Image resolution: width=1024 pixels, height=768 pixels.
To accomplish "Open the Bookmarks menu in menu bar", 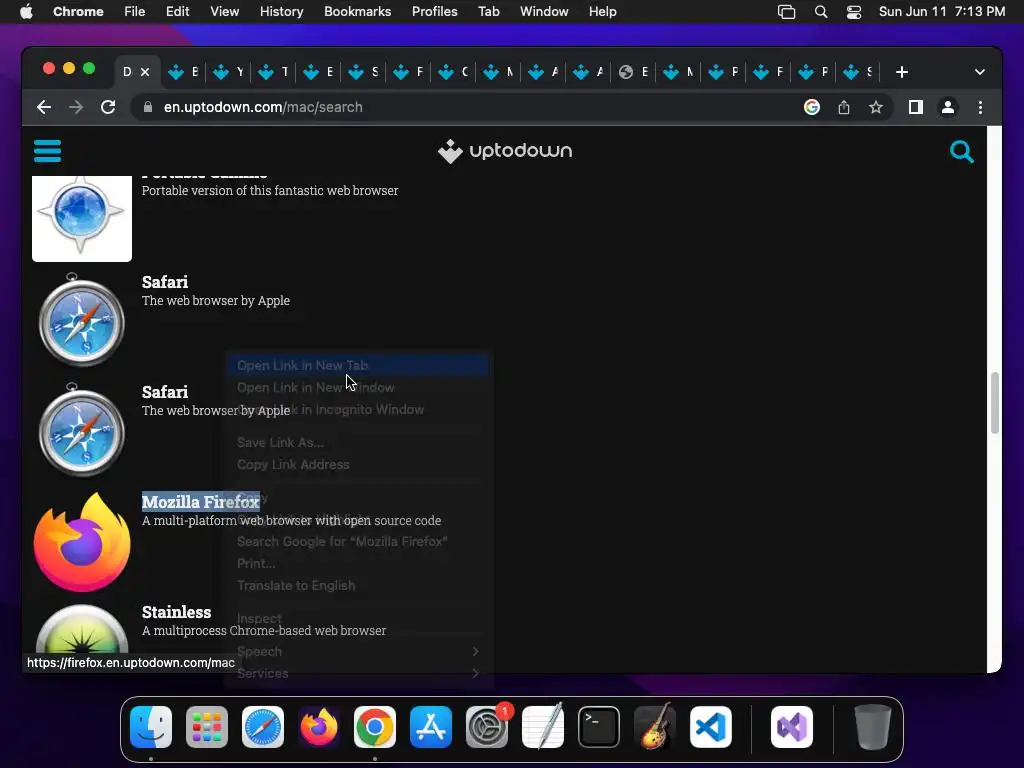I will 357,11.
